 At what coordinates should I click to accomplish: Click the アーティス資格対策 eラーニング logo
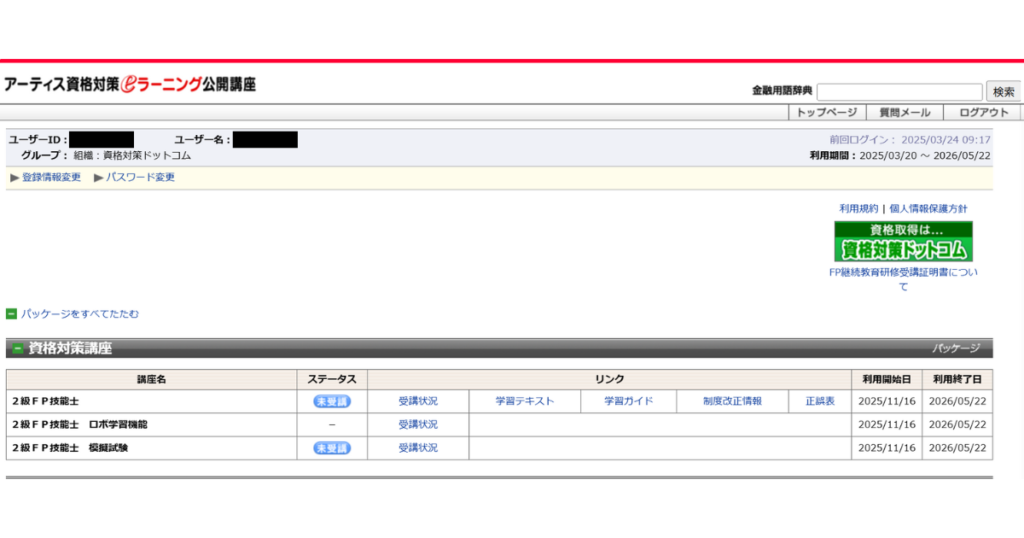130,85
